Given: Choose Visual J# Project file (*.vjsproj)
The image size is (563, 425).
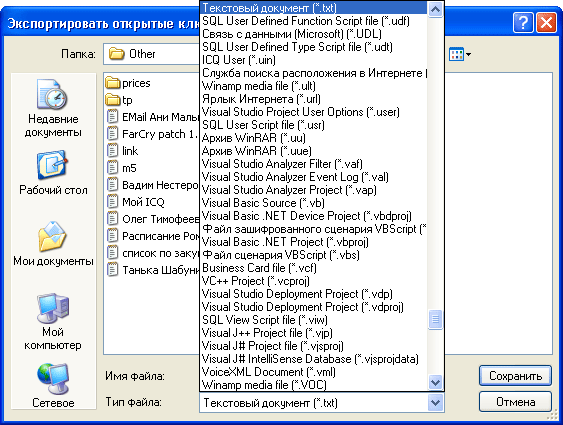Looking at the screenshot, I should (313, 346).
